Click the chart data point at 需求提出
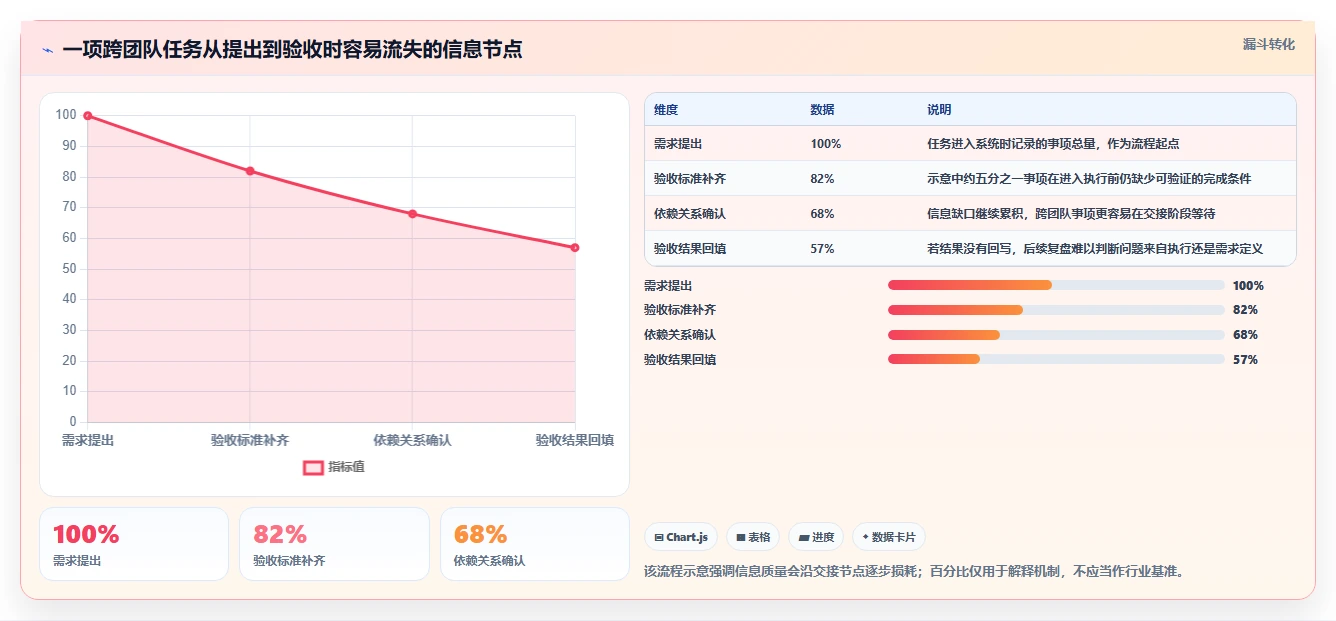Viewport: 1336px width, 621px height. coord(88,116)
